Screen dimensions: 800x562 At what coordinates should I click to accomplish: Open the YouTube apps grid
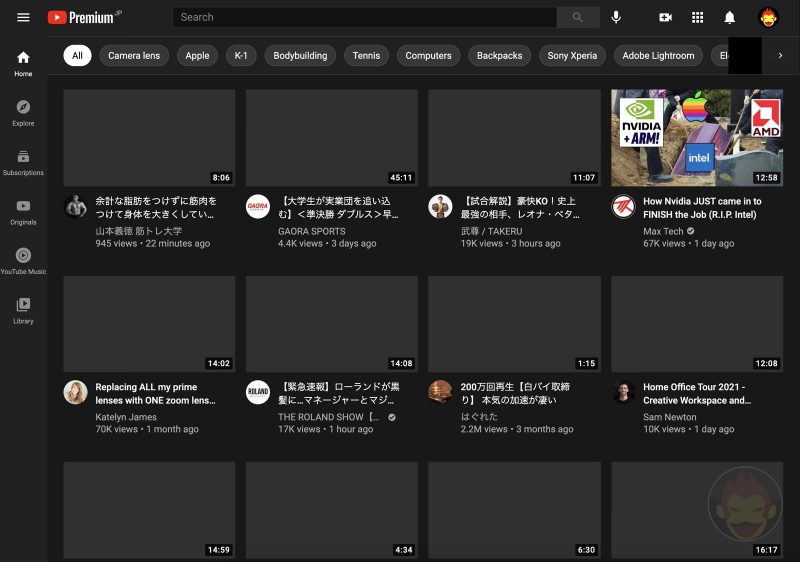[x=697, y=17]
